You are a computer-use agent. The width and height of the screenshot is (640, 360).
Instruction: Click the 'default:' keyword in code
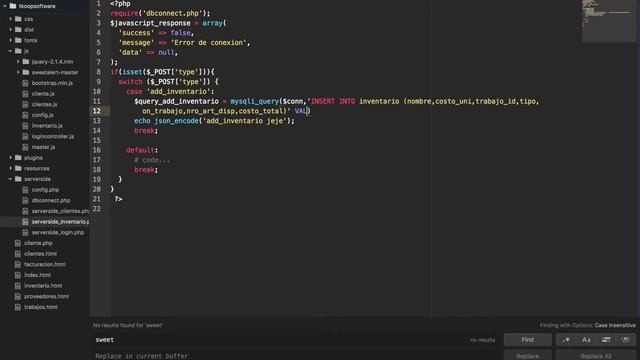[142, 150]
